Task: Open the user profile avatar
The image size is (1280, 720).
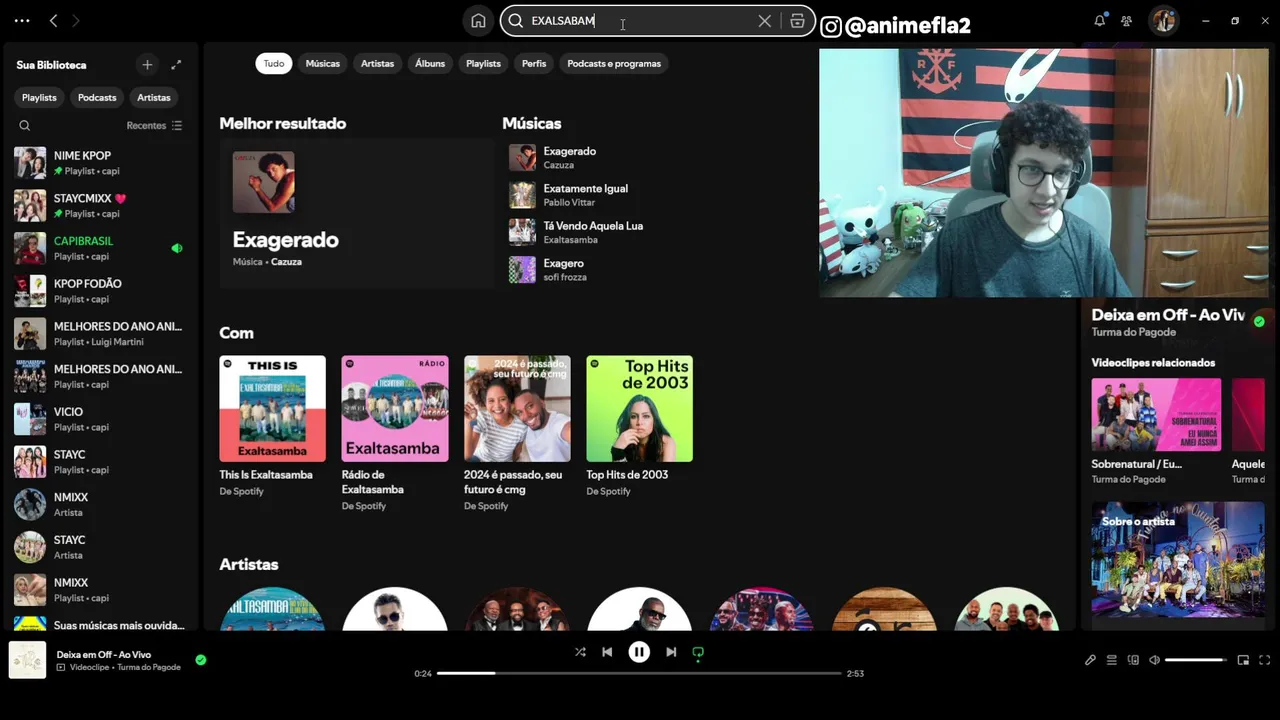Action: click(x=1162, y=20)
